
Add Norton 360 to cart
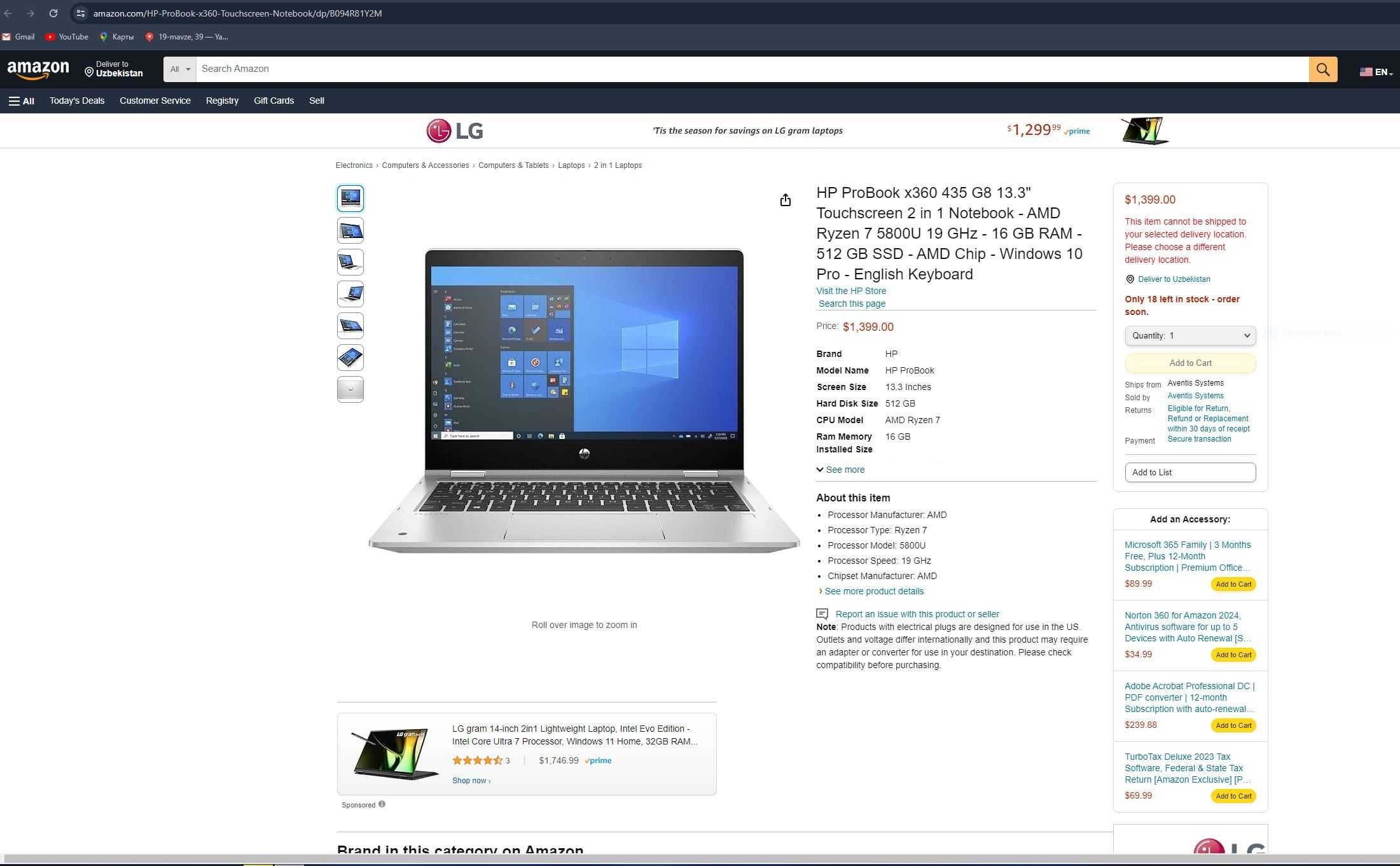(1233, 655)
